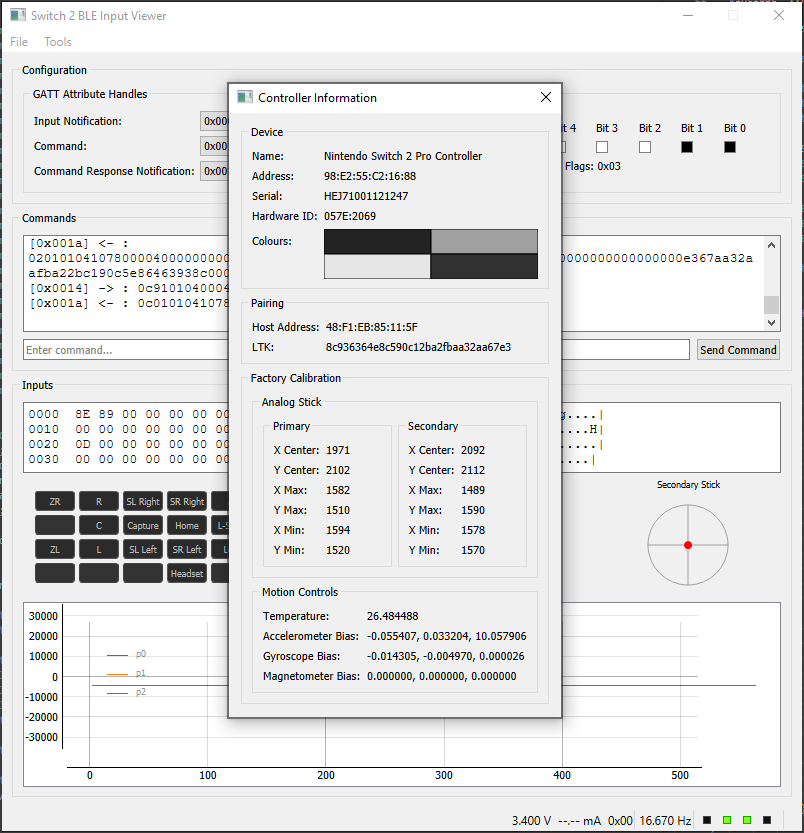The width and height of the screenshot is (804, 833).
Task: Click the Command Response Notification handle field
Action: pos(214,171)
